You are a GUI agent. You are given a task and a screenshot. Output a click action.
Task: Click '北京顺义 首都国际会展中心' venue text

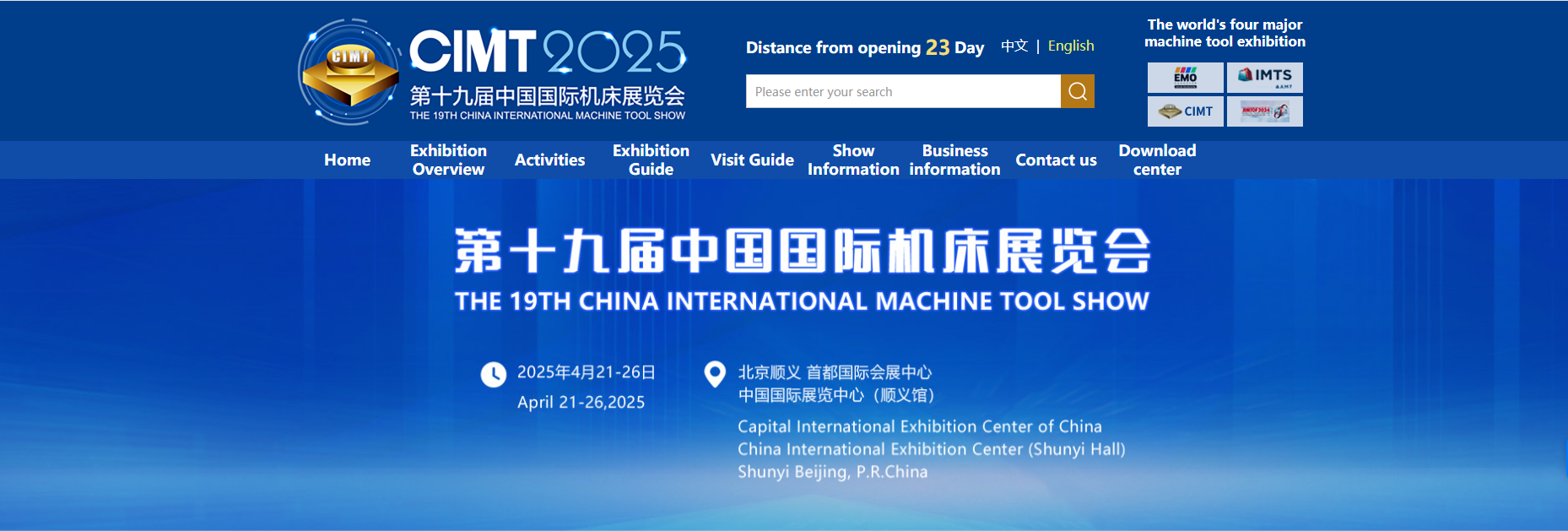tap(835, 372)
